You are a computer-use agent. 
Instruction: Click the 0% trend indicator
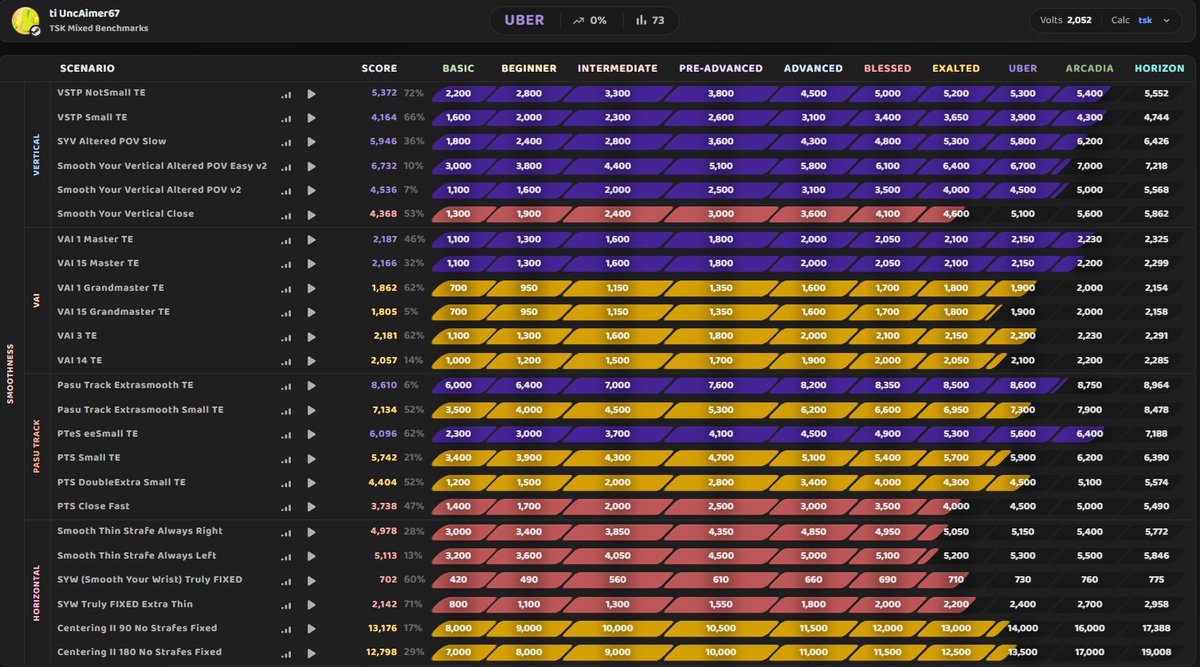[x=590, y=20]
